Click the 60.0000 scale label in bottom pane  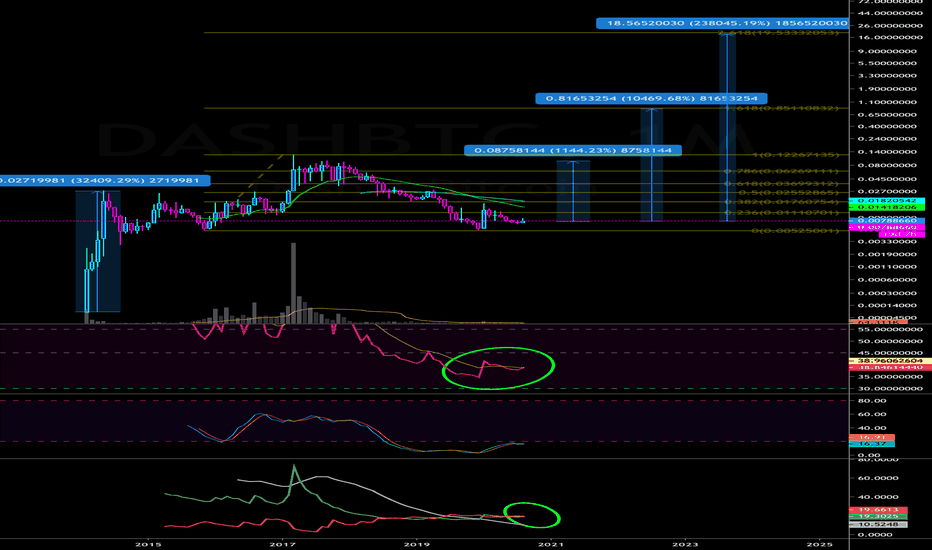coord(879,478)
